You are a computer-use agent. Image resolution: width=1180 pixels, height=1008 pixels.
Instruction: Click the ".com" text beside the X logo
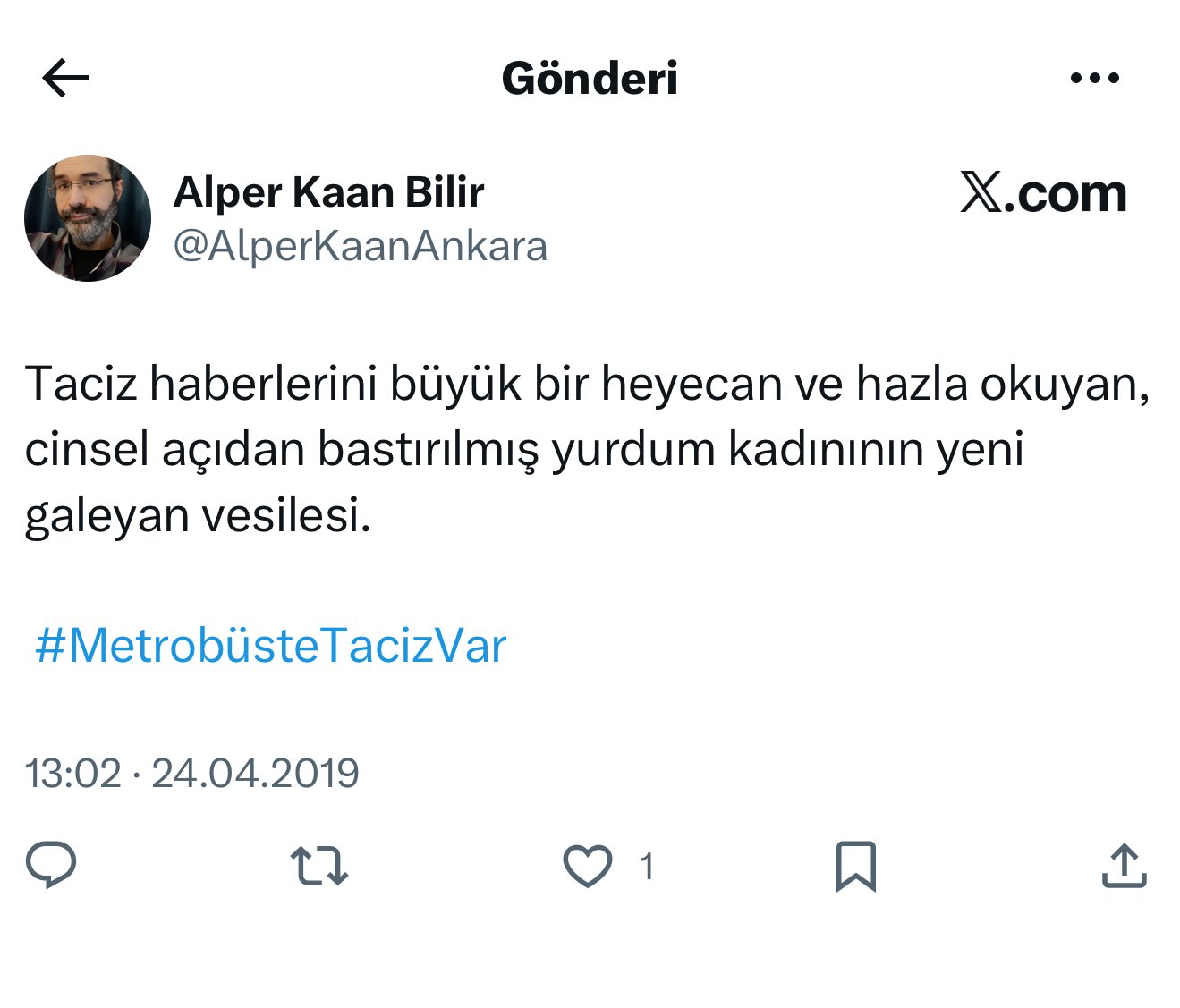pos(1065,193)
